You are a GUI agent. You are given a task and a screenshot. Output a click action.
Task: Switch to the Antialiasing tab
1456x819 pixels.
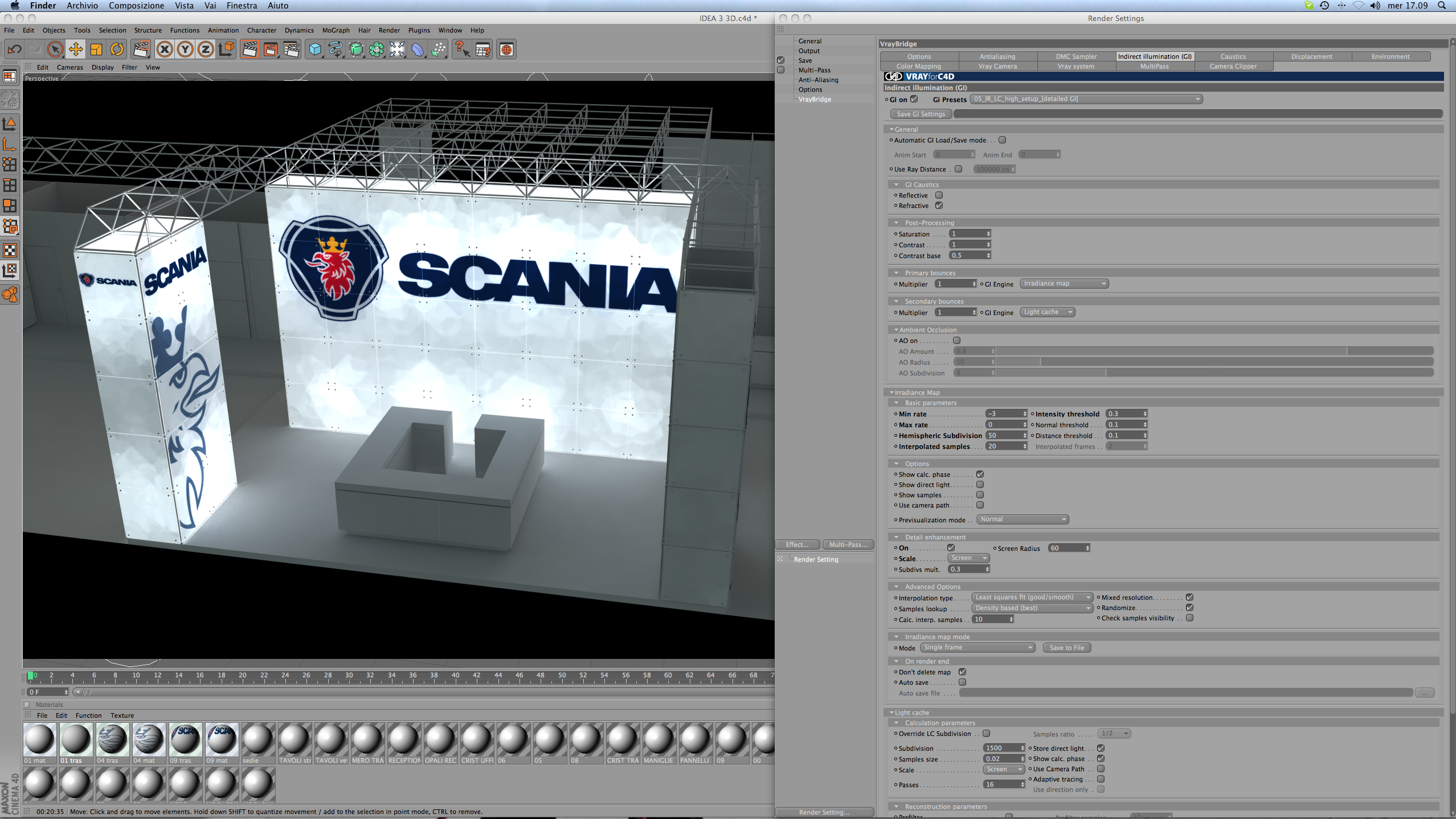997,56
